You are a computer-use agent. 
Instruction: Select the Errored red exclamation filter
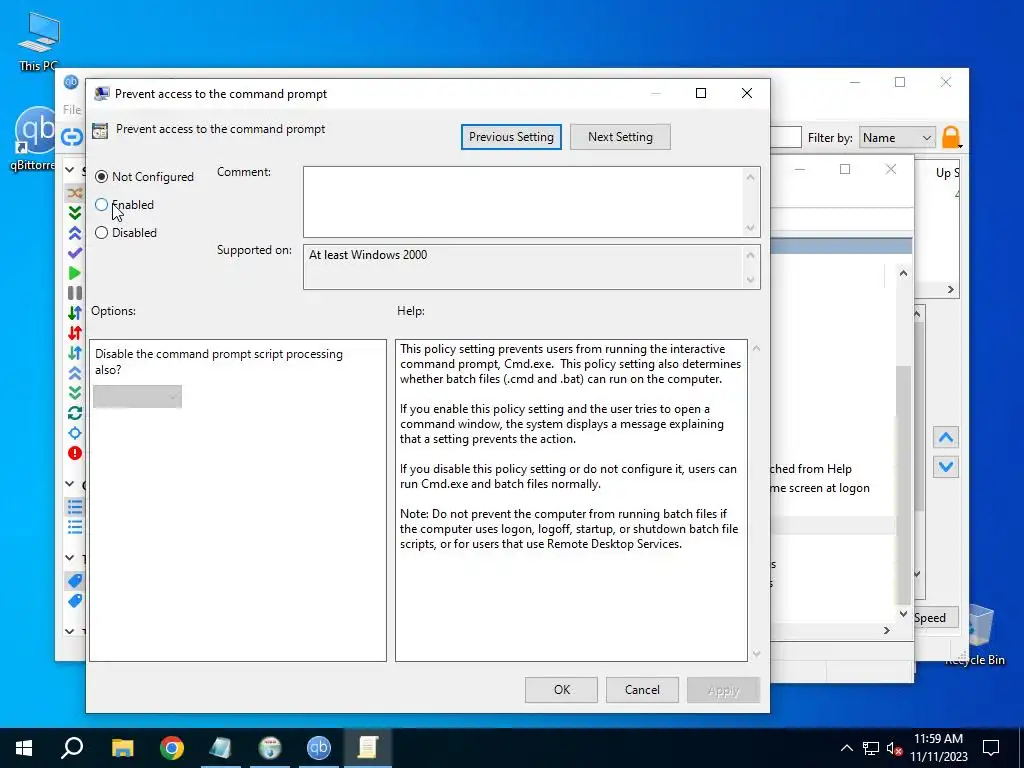coord(75,453)
